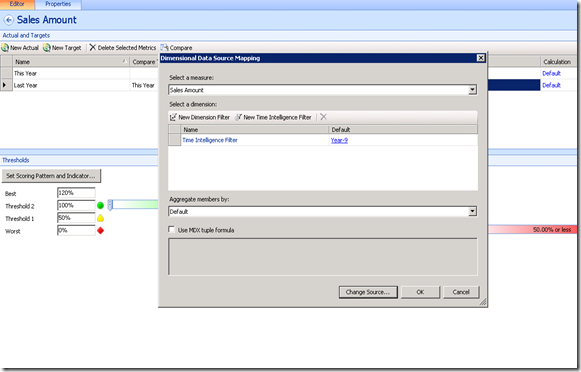Screen dimensions: 581x372
Task: Click the Compare toolbar button
Action: tap(177, 47)
